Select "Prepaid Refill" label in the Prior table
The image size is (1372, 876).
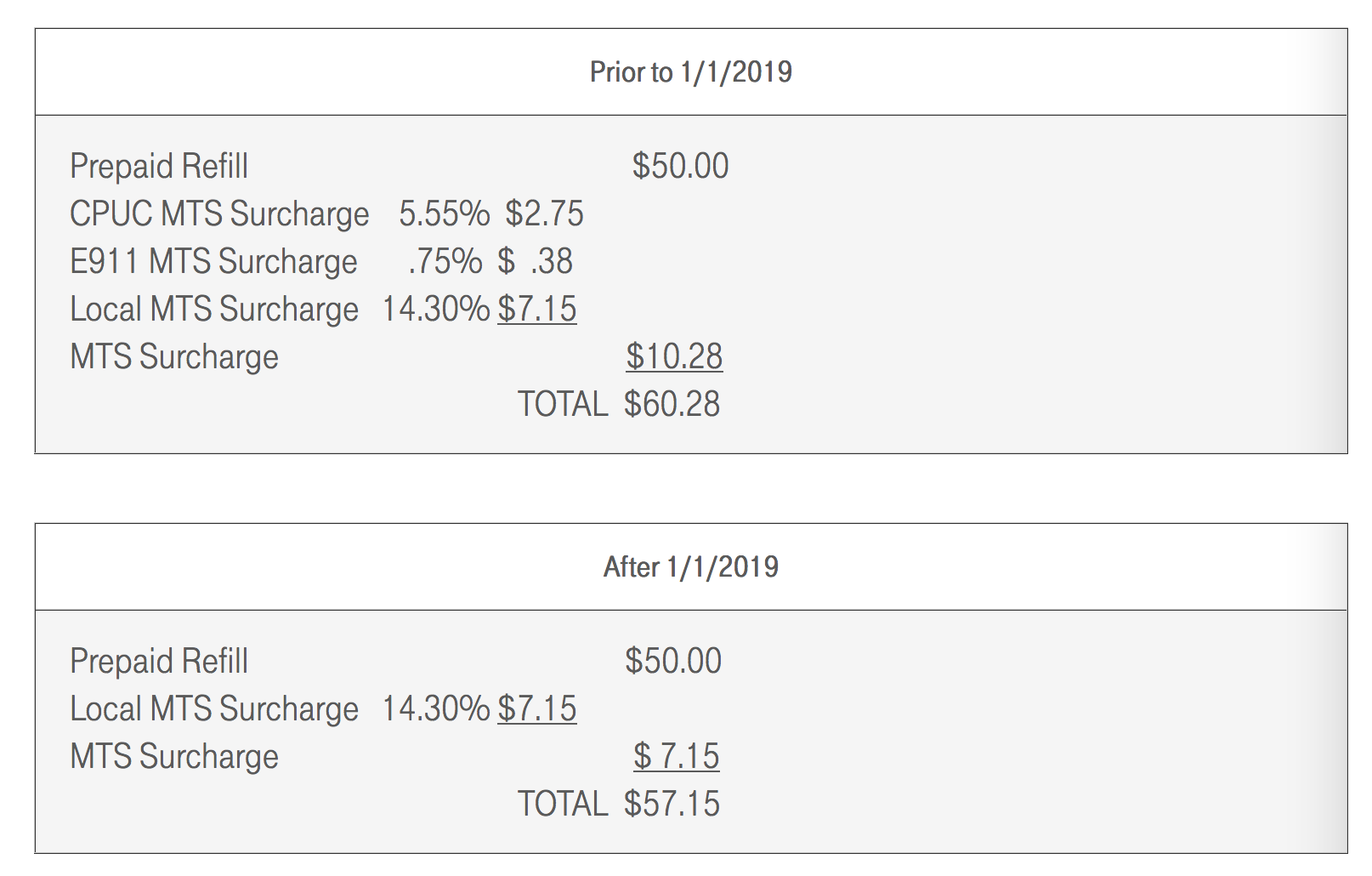click(x=159, y=167)
